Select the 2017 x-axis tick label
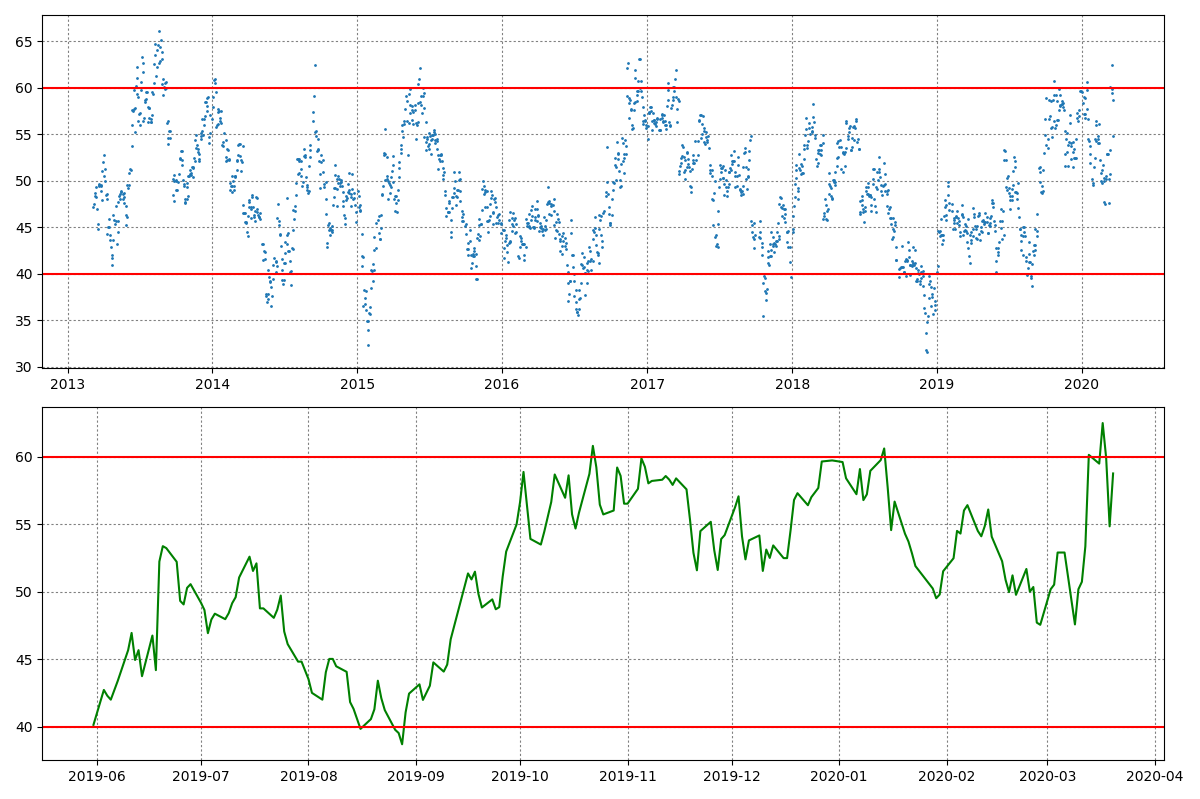Screen dimensions: 1200x799 [x=647, y=384]
